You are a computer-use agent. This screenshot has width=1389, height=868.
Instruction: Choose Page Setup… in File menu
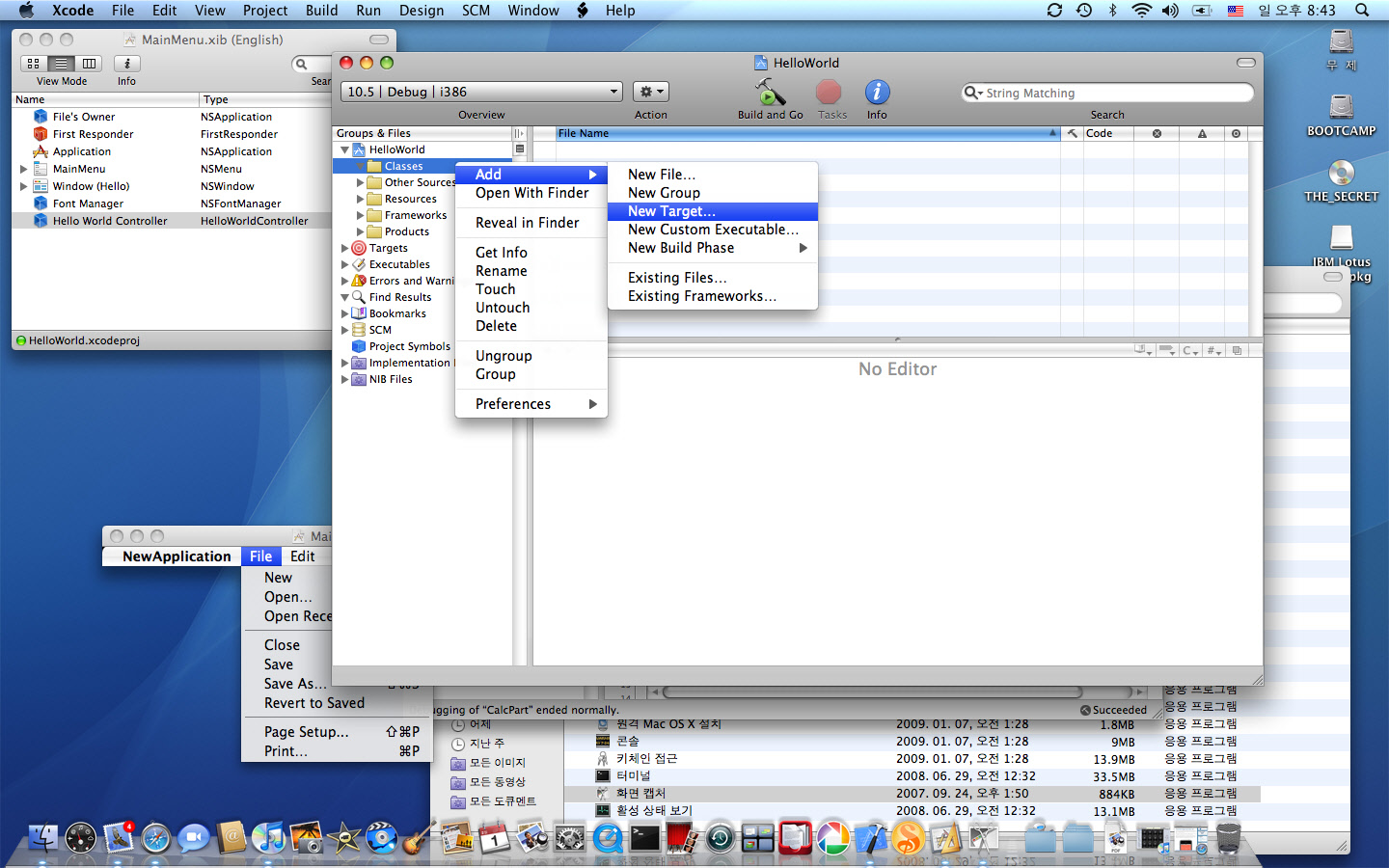(x=307, y=732)
